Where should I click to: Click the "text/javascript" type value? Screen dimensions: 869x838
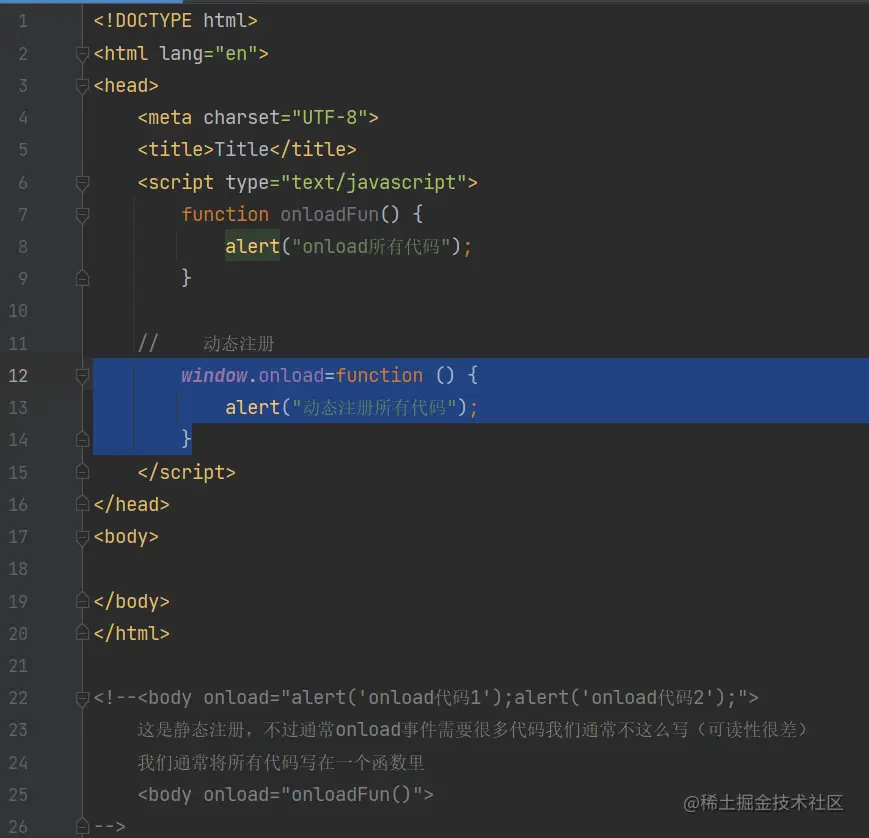[x=374, y=182]
